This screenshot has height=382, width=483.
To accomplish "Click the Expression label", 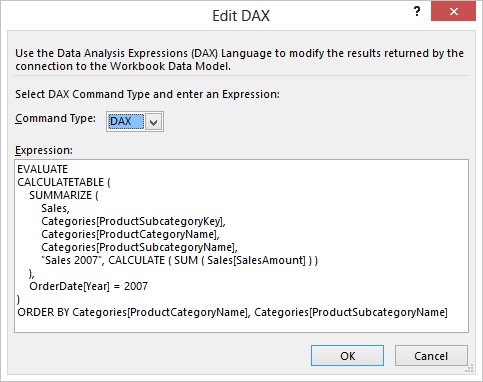I will [44, 150].
